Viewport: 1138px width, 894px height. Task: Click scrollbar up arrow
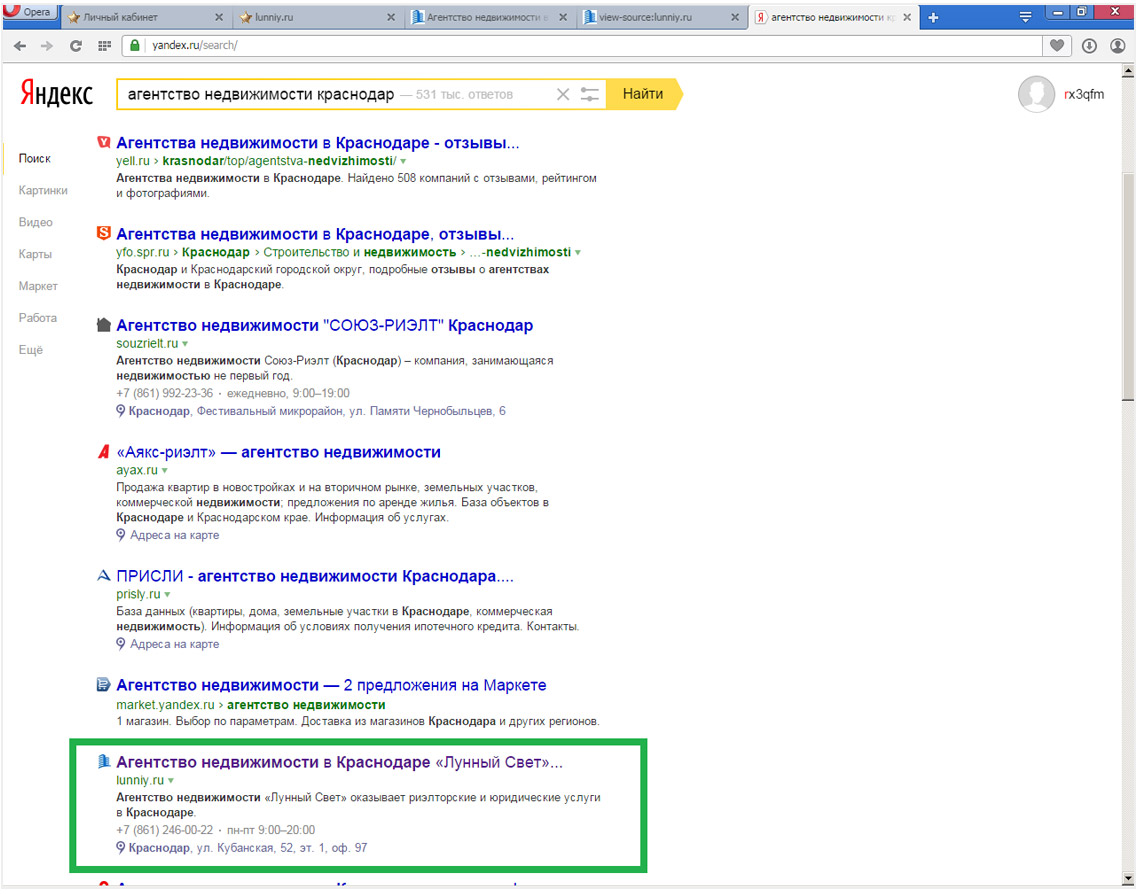tap(1127, 71)
